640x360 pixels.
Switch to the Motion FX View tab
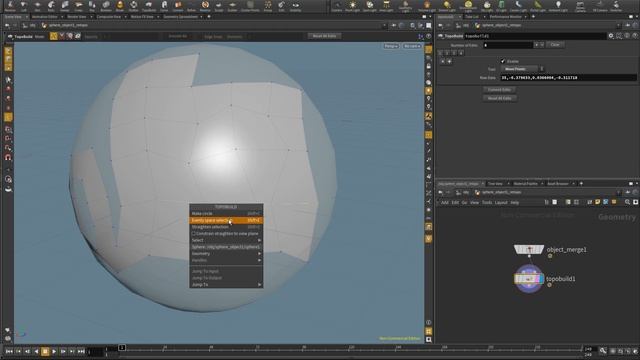coord(142,17)
